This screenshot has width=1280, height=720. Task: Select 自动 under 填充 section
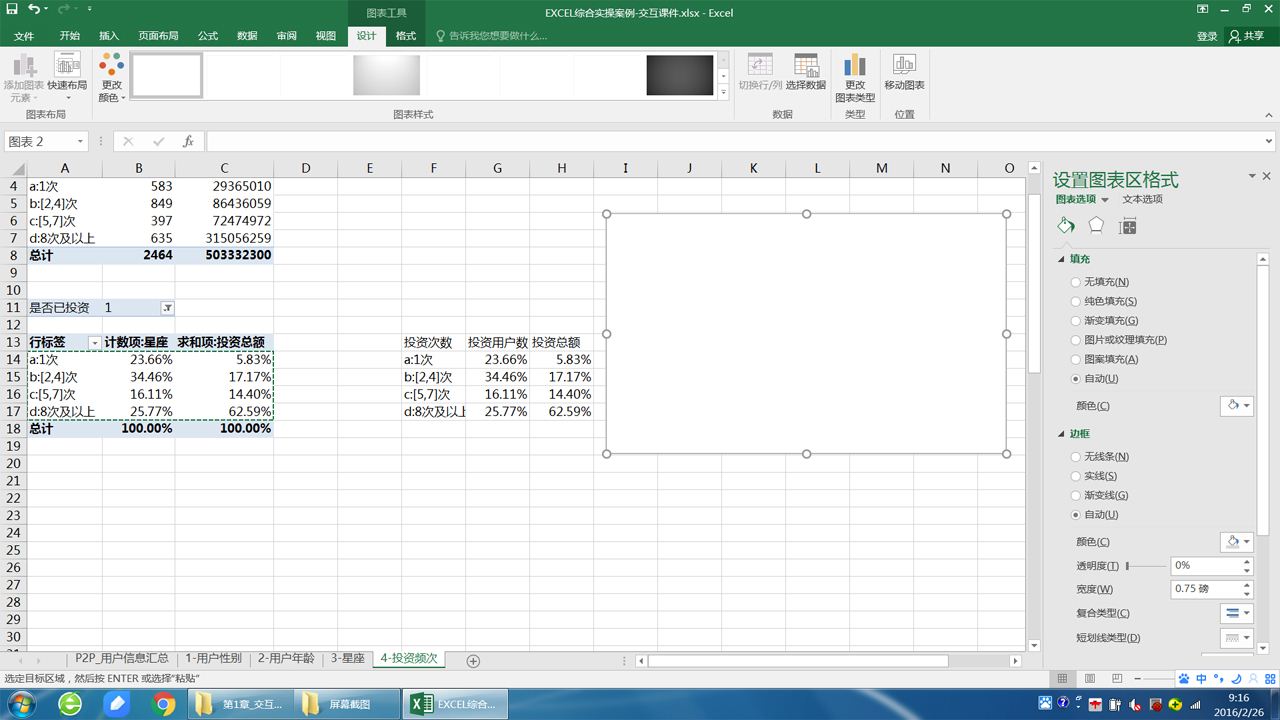click(1095, 378)
